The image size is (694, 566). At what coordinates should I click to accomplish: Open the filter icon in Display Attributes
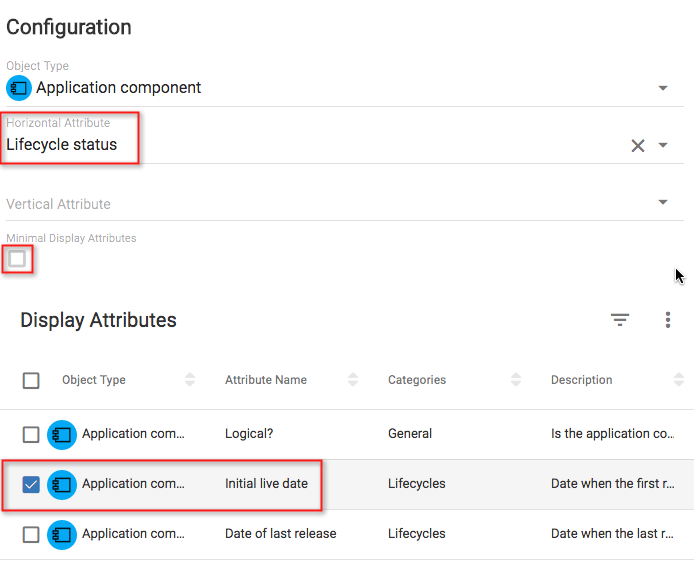point(620,320)
